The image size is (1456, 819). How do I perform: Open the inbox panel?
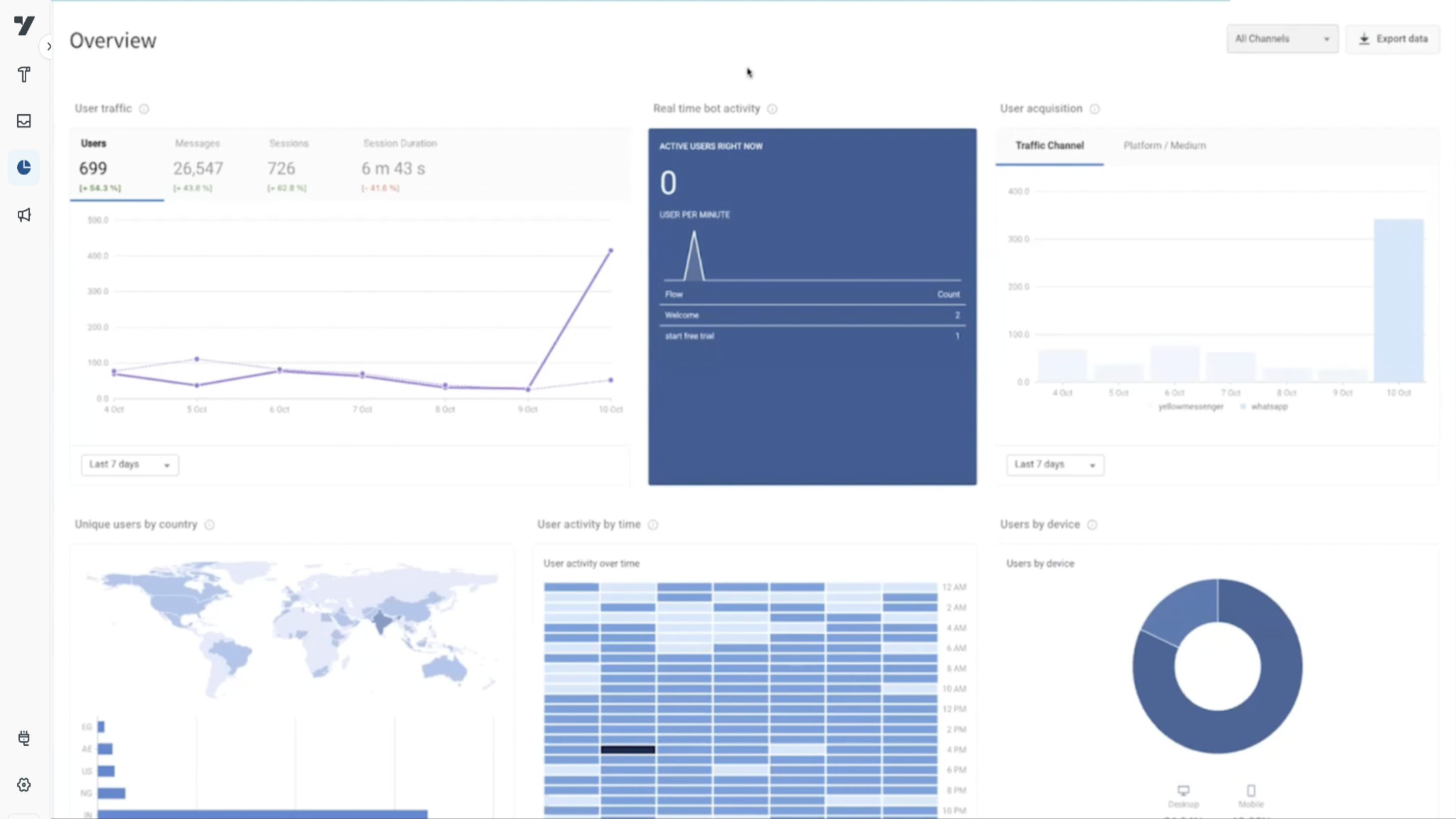(24, 120)
